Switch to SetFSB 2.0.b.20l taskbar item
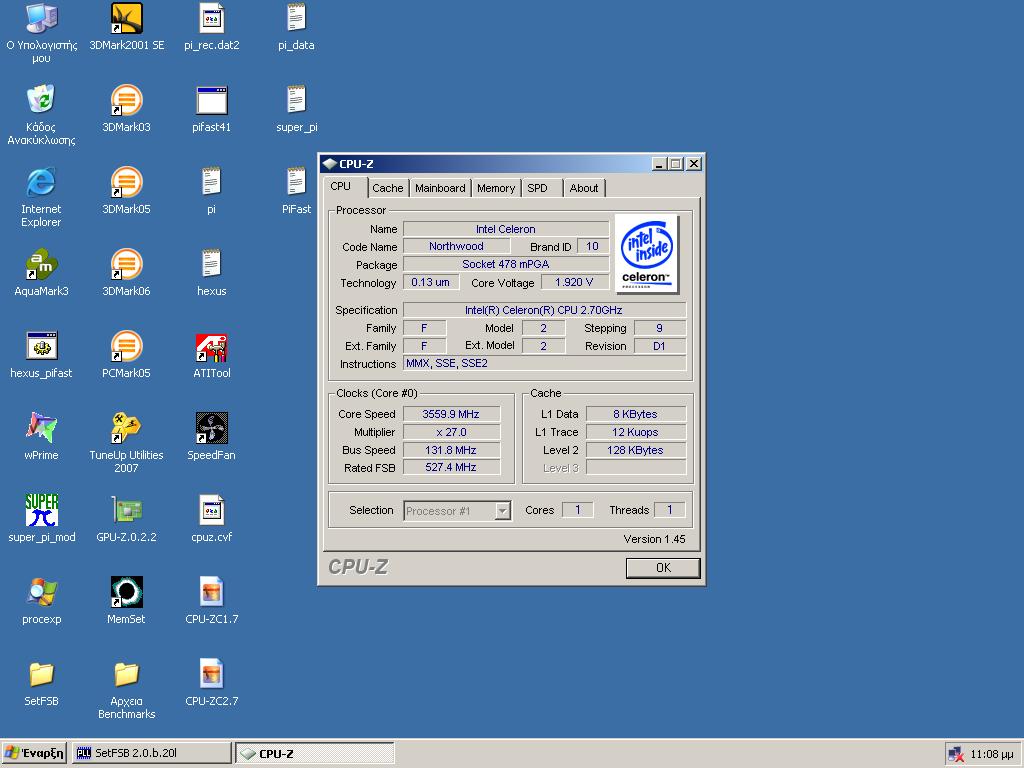 click(152, 753)
